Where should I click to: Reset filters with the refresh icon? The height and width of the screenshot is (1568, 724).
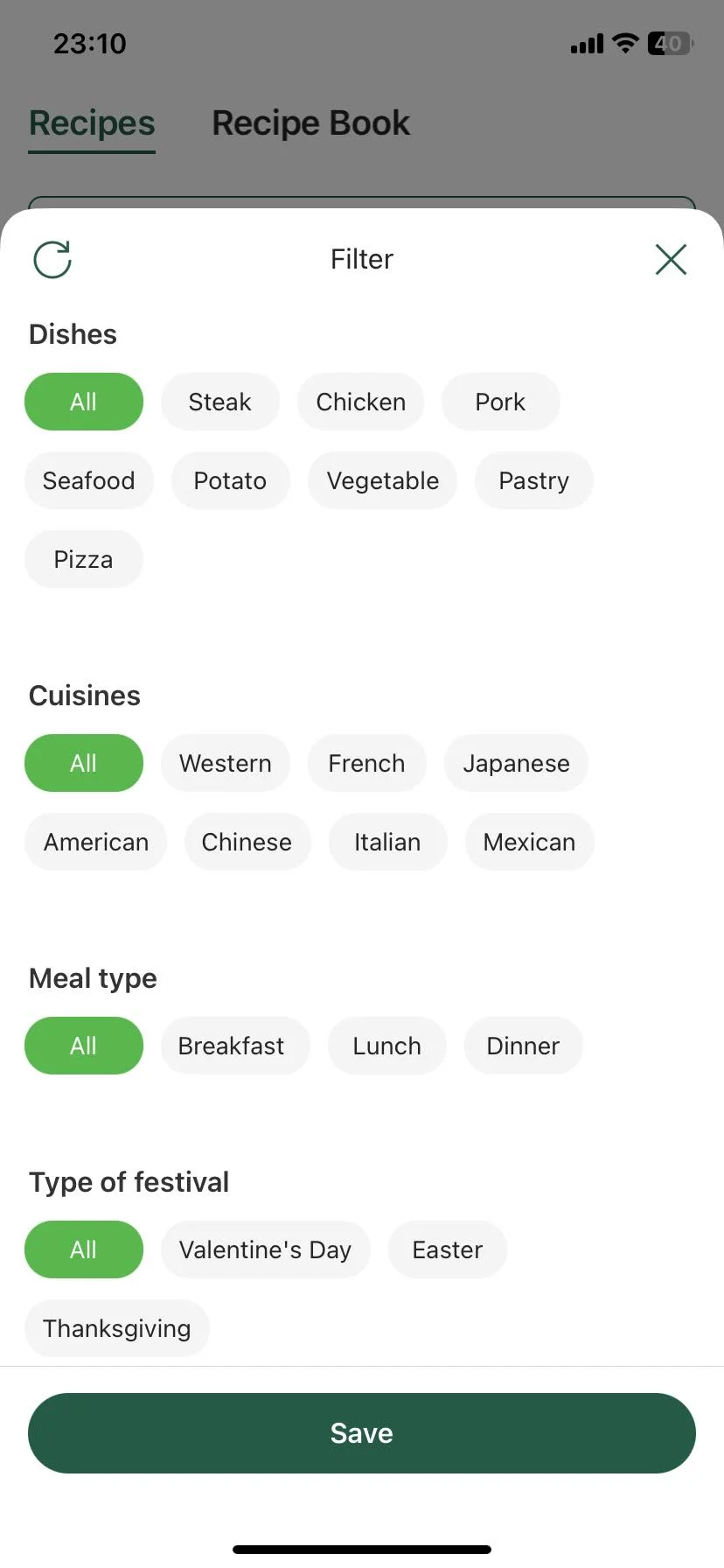(52, 259)
